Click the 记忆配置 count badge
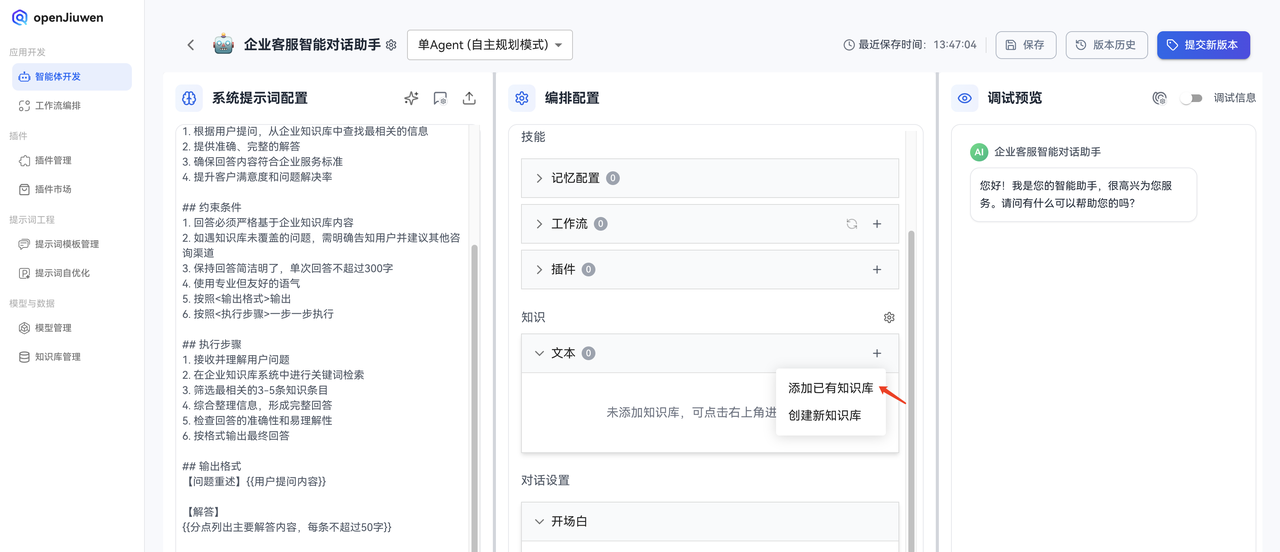This screenshot has height=552, width=1280. click(612, 178)
